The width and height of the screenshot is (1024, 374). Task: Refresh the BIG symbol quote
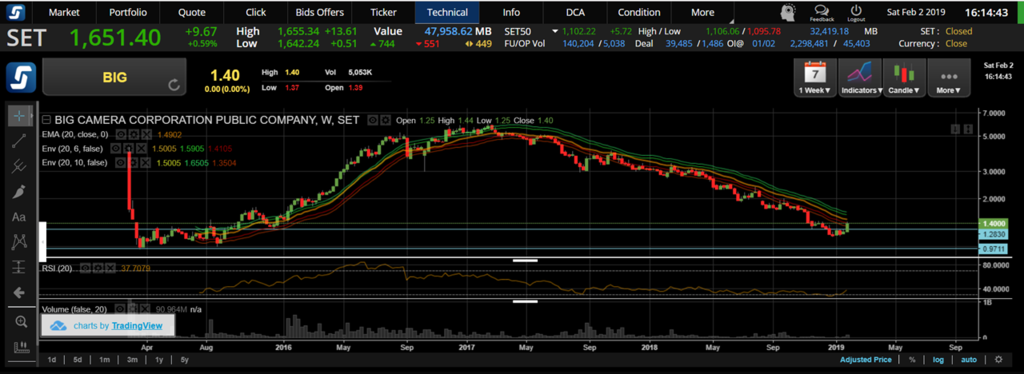(x=174, y=84)
